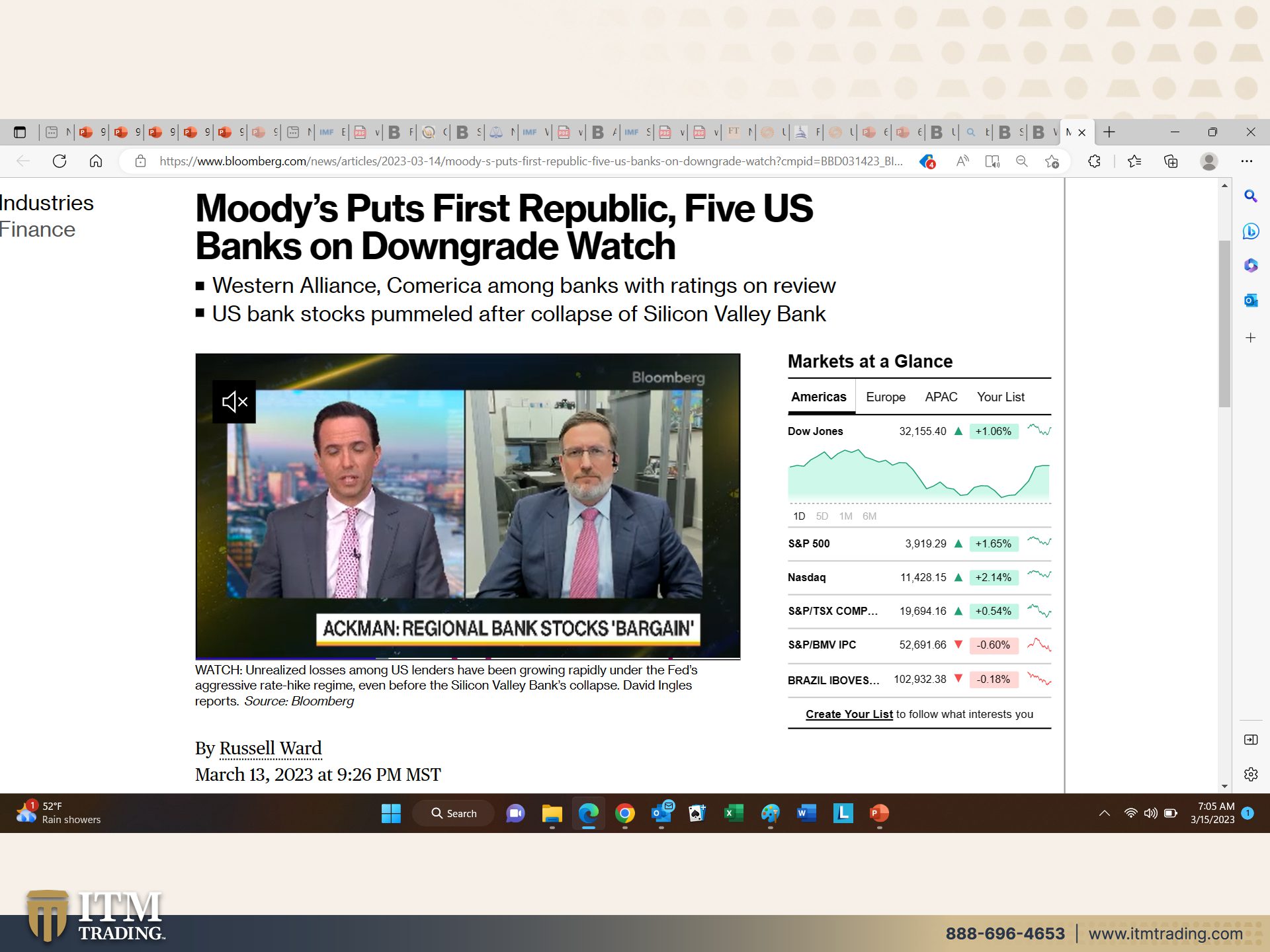Image resolution: width=1270 pixels, height=952 pixels.
Task: Show hidden system tray icons
Action: click(1104, 813)
